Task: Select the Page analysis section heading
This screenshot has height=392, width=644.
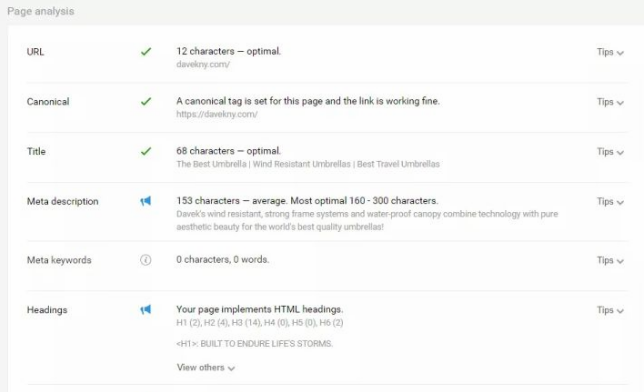Action: [x=41, y=11]
